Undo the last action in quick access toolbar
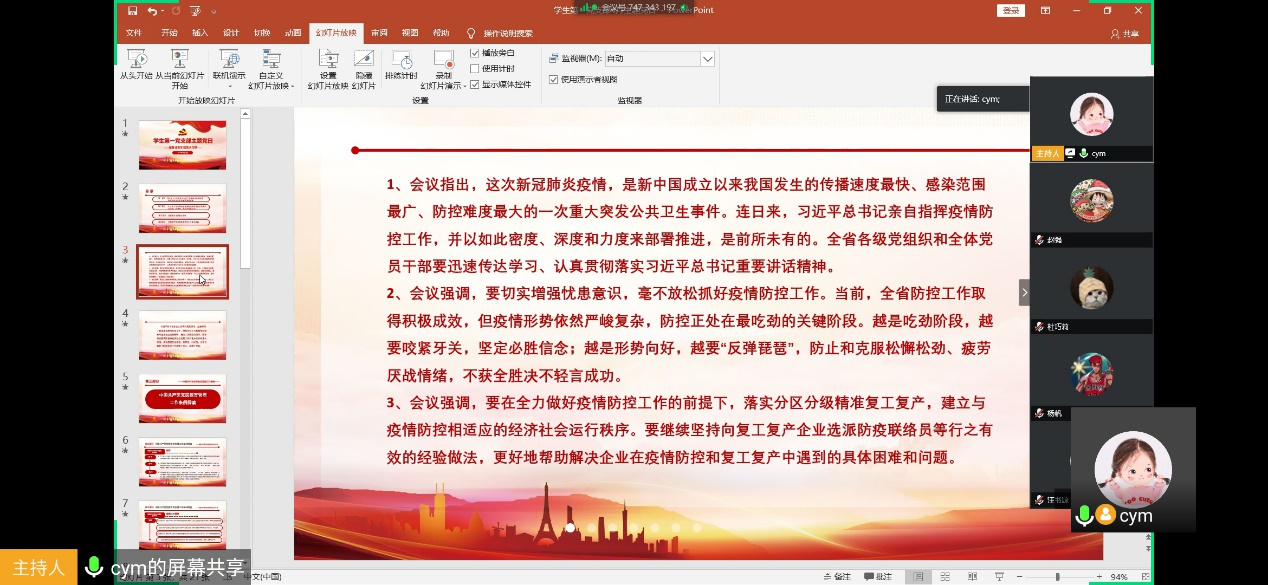 [153, 11]
